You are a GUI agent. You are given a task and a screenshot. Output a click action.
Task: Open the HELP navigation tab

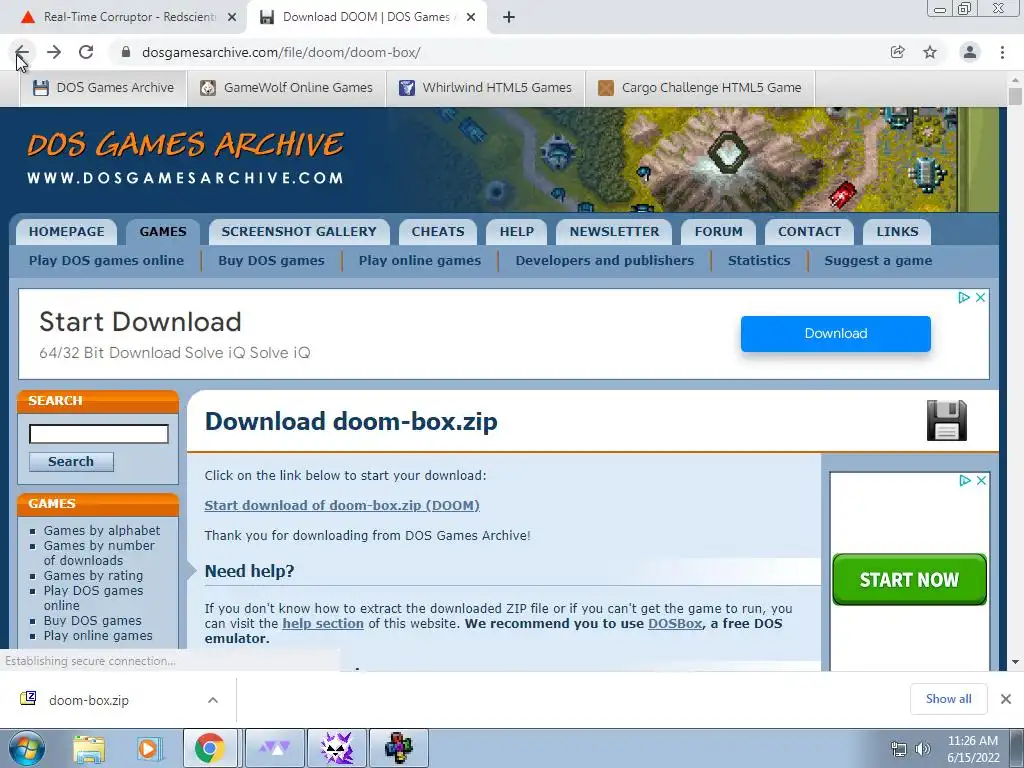(517, 232)
